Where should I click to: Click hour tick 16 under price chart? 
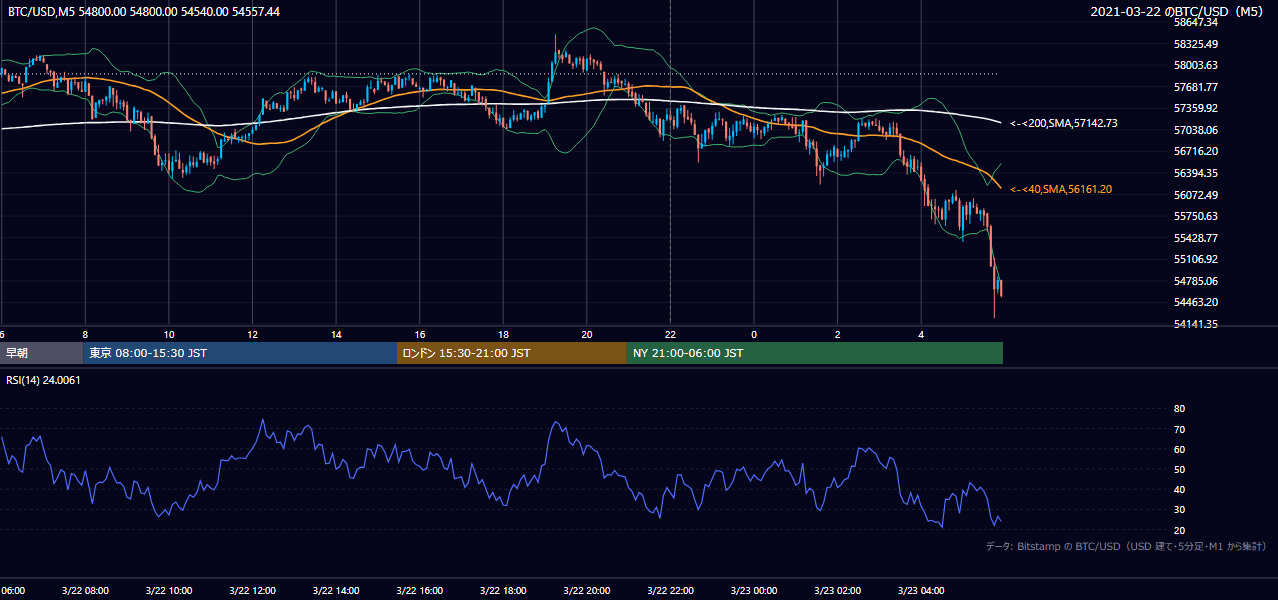(420, 334)
